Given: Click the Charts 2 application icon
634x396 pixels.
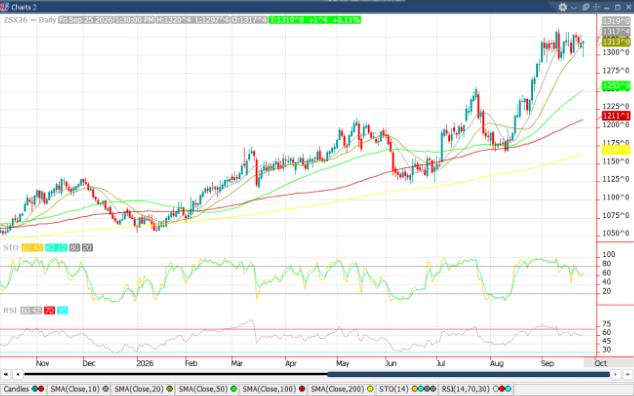Looking at the screenshot, I should [x=4, y=7].
